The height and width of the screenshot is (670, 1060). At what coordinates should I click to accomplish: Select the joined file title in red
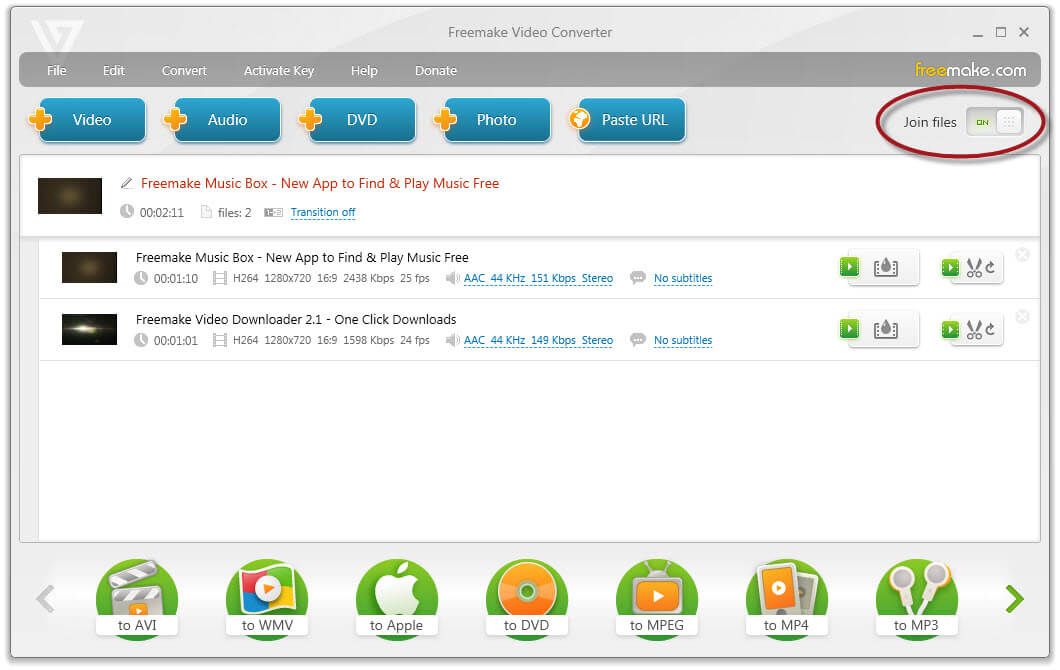point(320,183)
